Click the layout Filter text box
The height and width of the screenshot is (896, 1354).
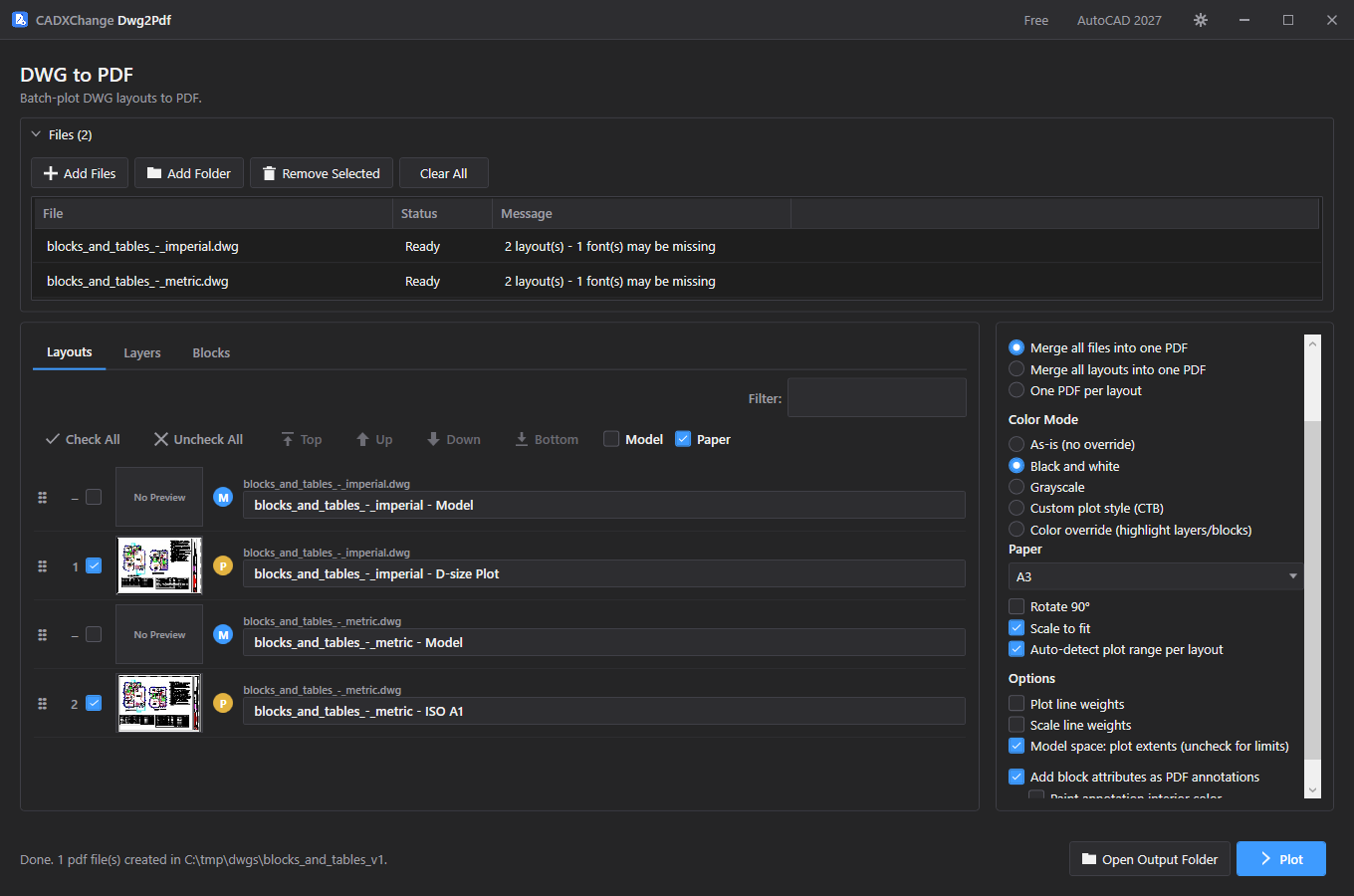click(877, 397)
